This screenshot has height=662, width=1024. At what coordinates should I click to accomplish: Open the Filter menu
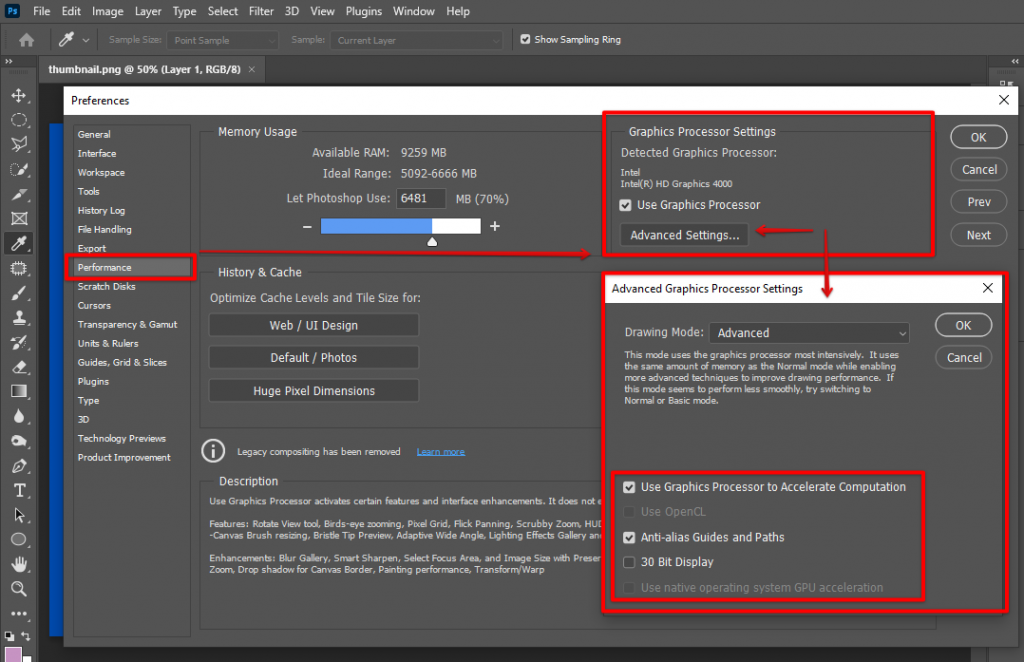261,11
